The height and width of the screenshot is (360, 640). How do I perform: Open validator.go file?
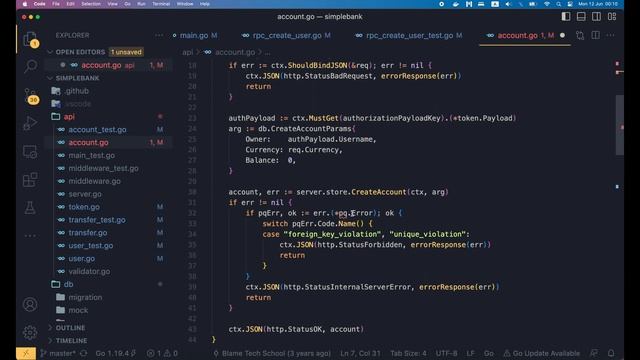click(x=89, y=271)
